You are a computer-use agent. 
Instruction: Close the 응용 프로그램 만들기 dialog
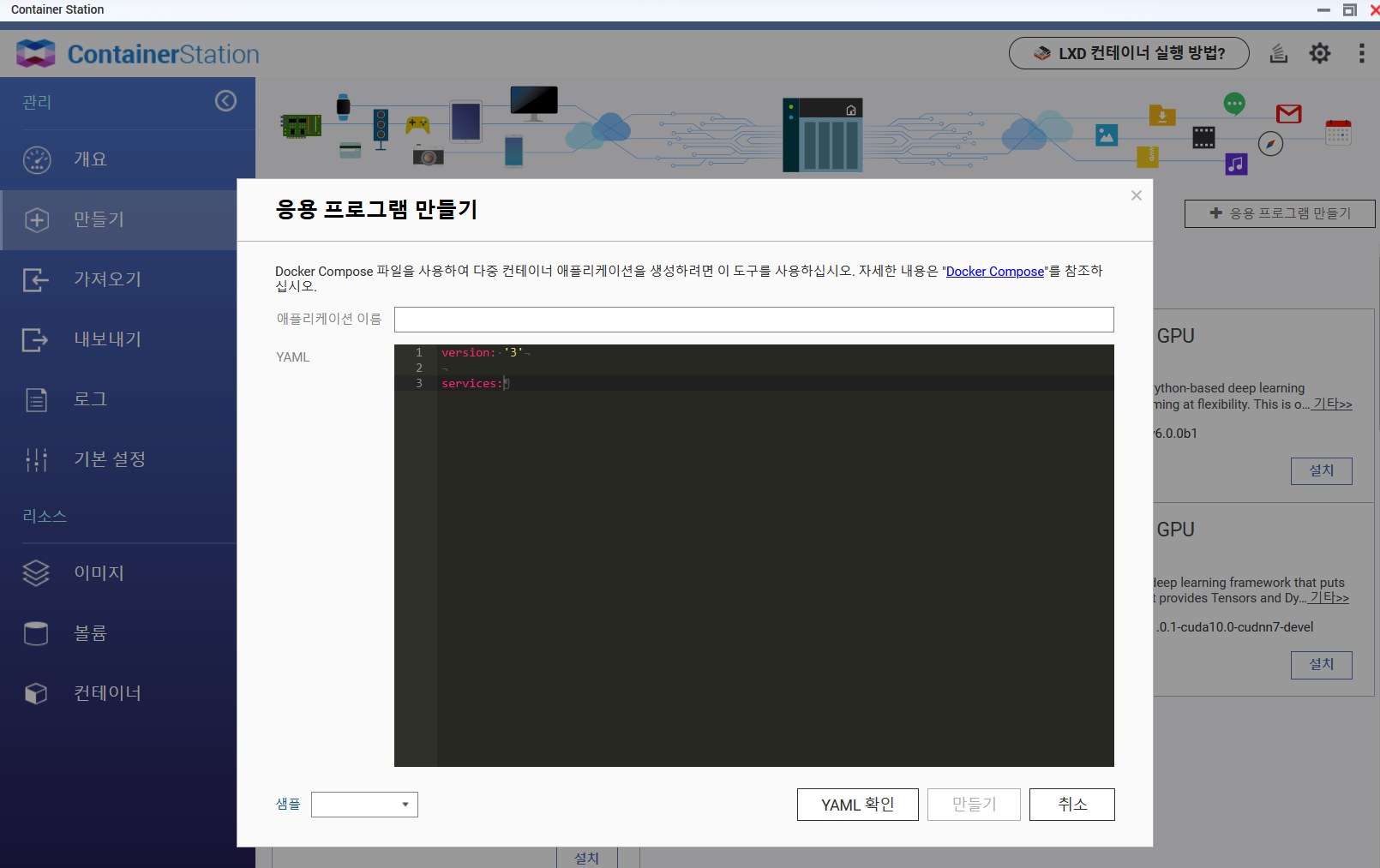tap(1137, 195)
